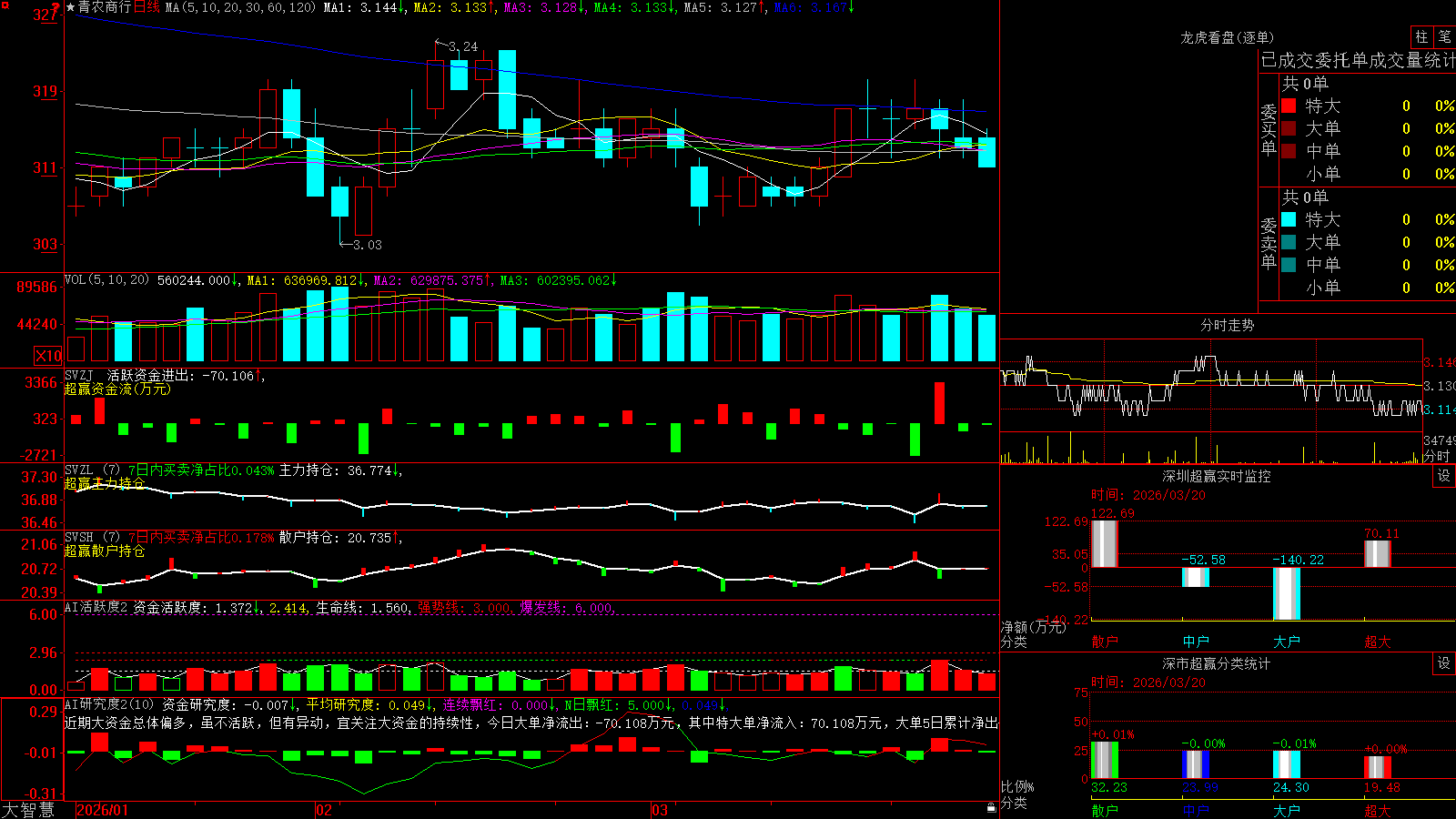Click the 已成交委托单成交量统计 header
The height and width of the screenshot is (819, 1456).
click(x=1358, y=61)
